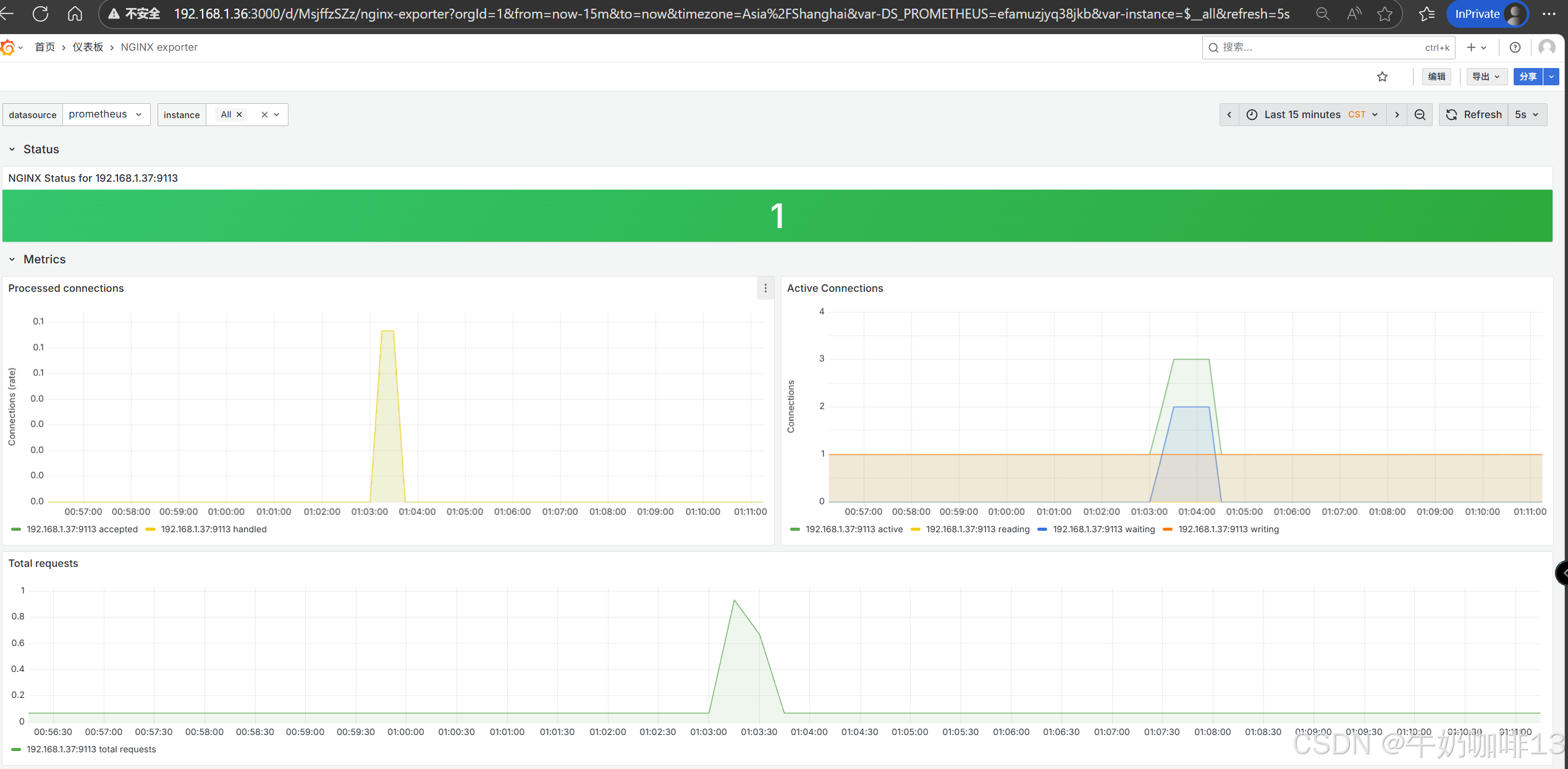Shift time range backward with left arrow

click(x=1229, y=114)
